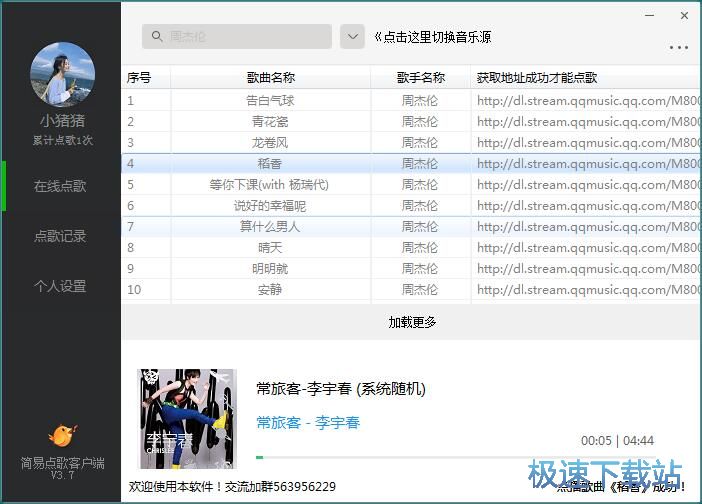Click the 歌手名称 column header
The height and width of the screenshot is (504, 702).
coord(420,77)
